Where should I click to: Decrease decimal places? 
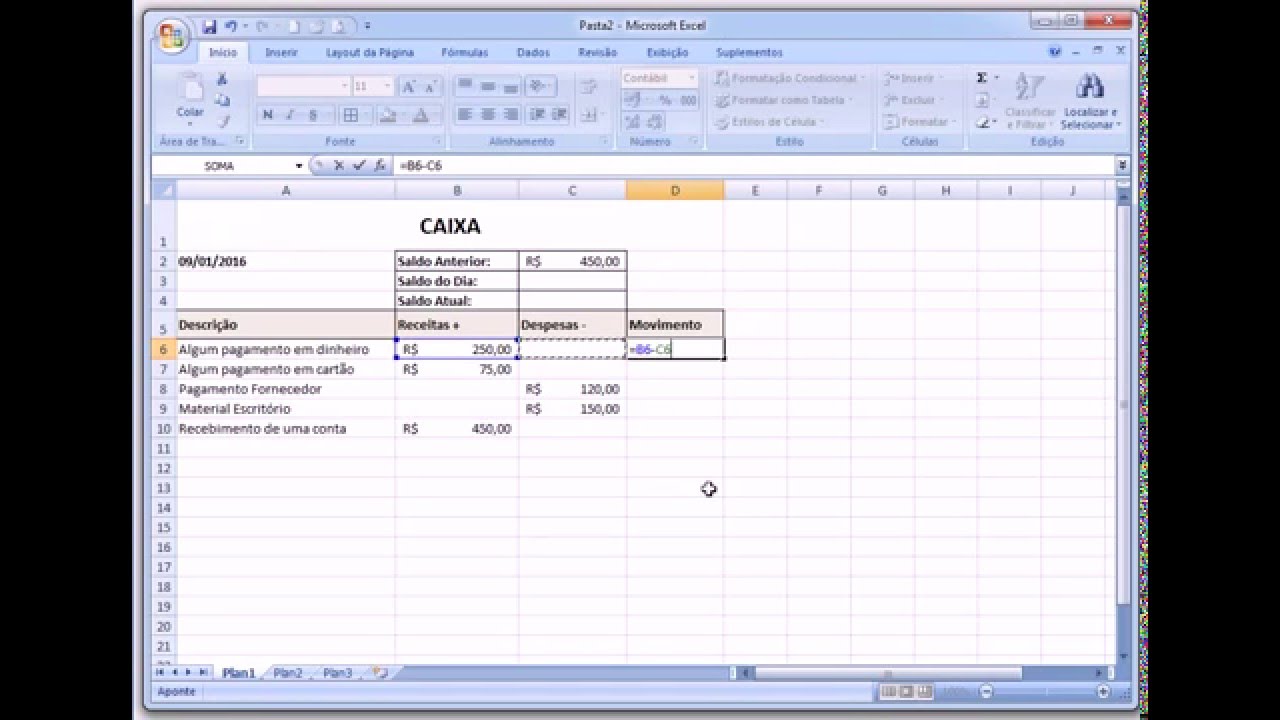pos(655,122)
